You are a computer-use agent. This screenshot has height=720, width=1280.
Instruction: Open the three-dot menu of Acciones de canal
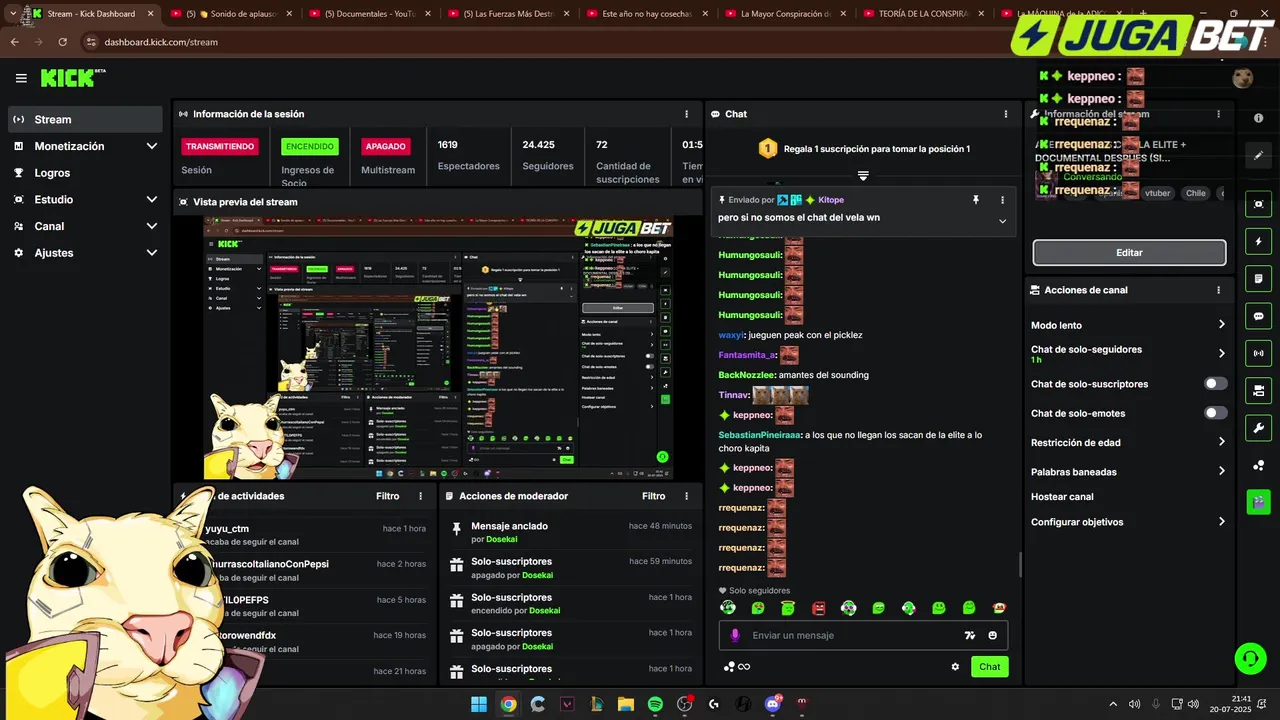(1218, 290)
